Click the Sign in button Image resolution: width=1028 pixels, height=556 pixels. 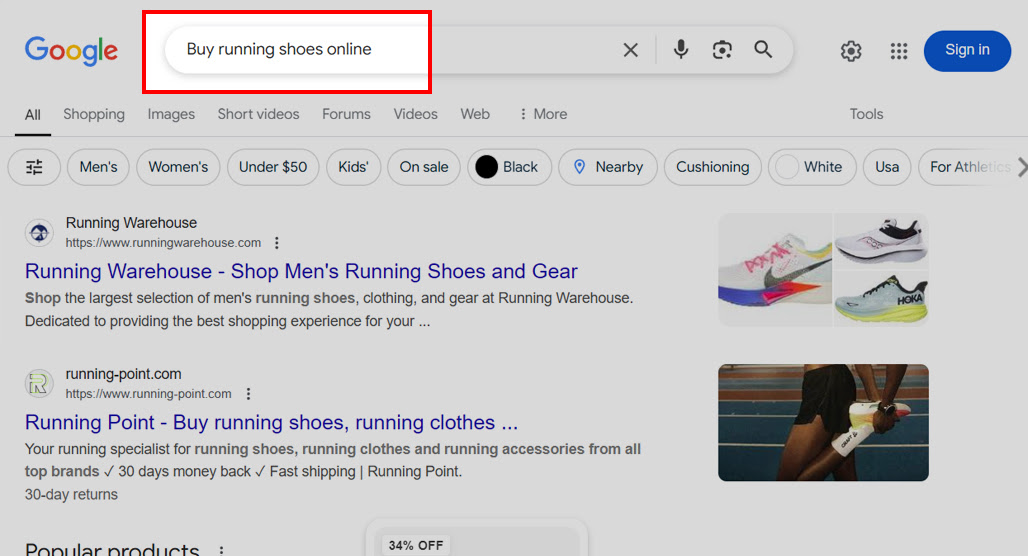[967, 51]
